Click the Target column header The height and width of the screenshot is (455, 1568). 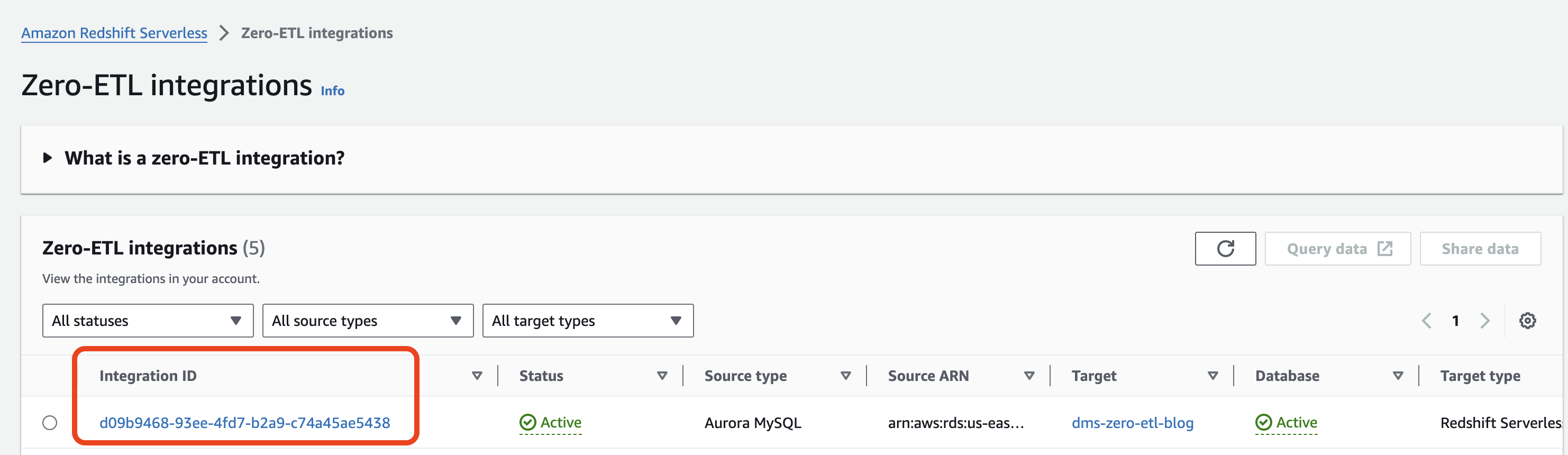[x=1094, y=376]
